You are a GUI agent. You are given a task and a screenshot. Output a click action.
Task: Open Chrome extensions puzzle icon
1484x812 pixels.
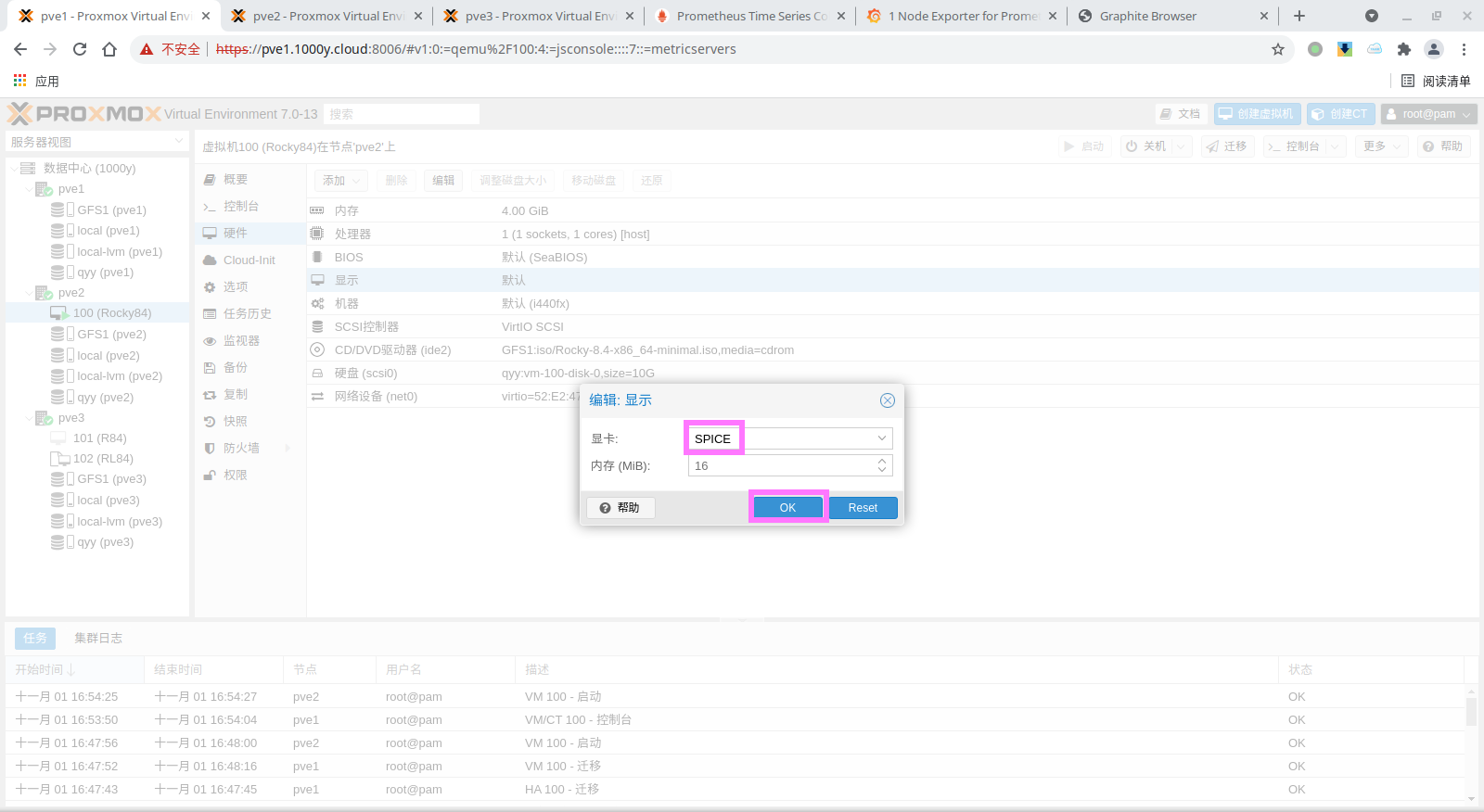pos(1404,49)
